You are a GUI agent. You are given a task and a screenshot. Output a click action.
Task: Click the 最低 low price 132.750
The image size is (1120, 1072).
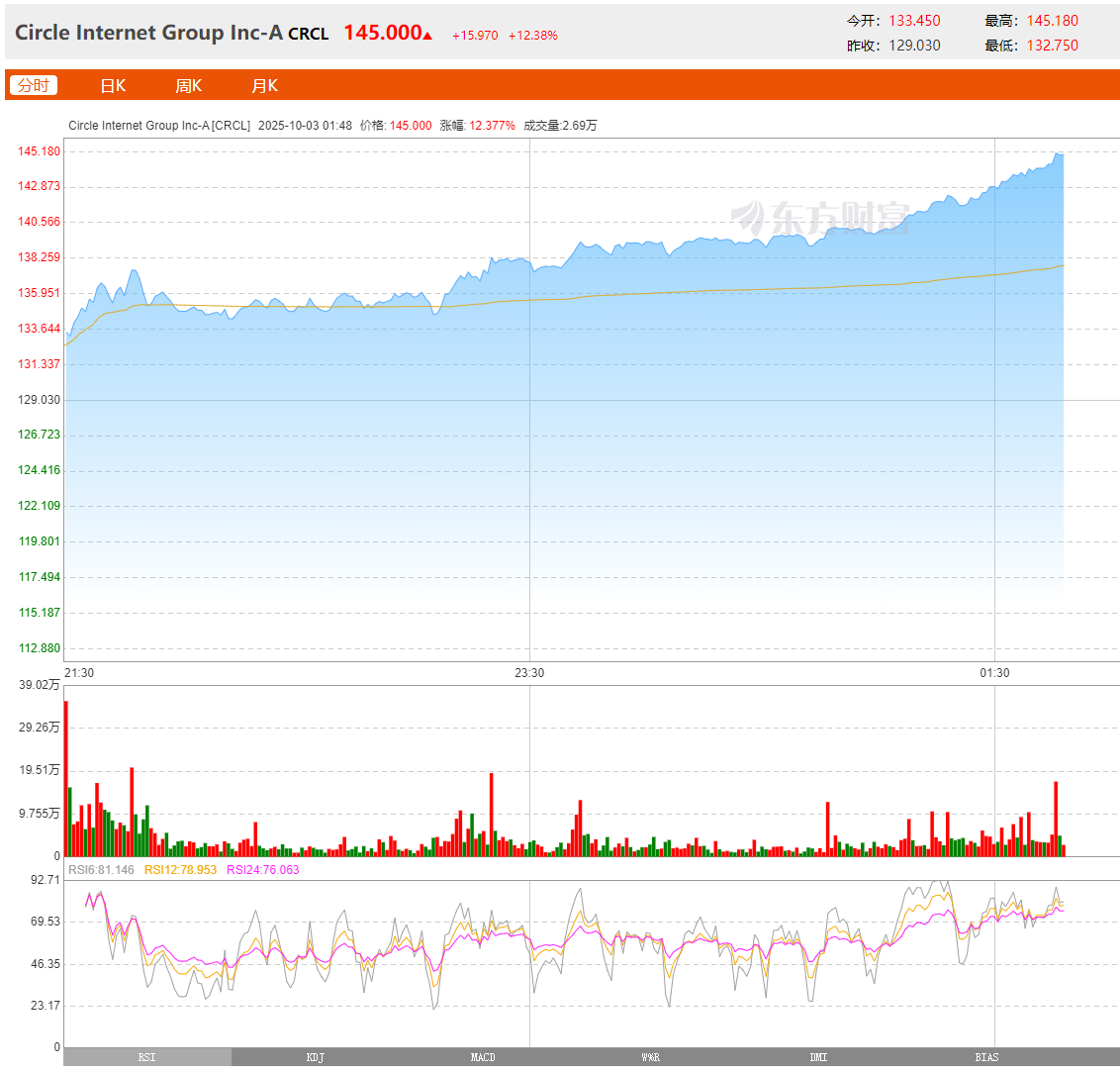1052,46
